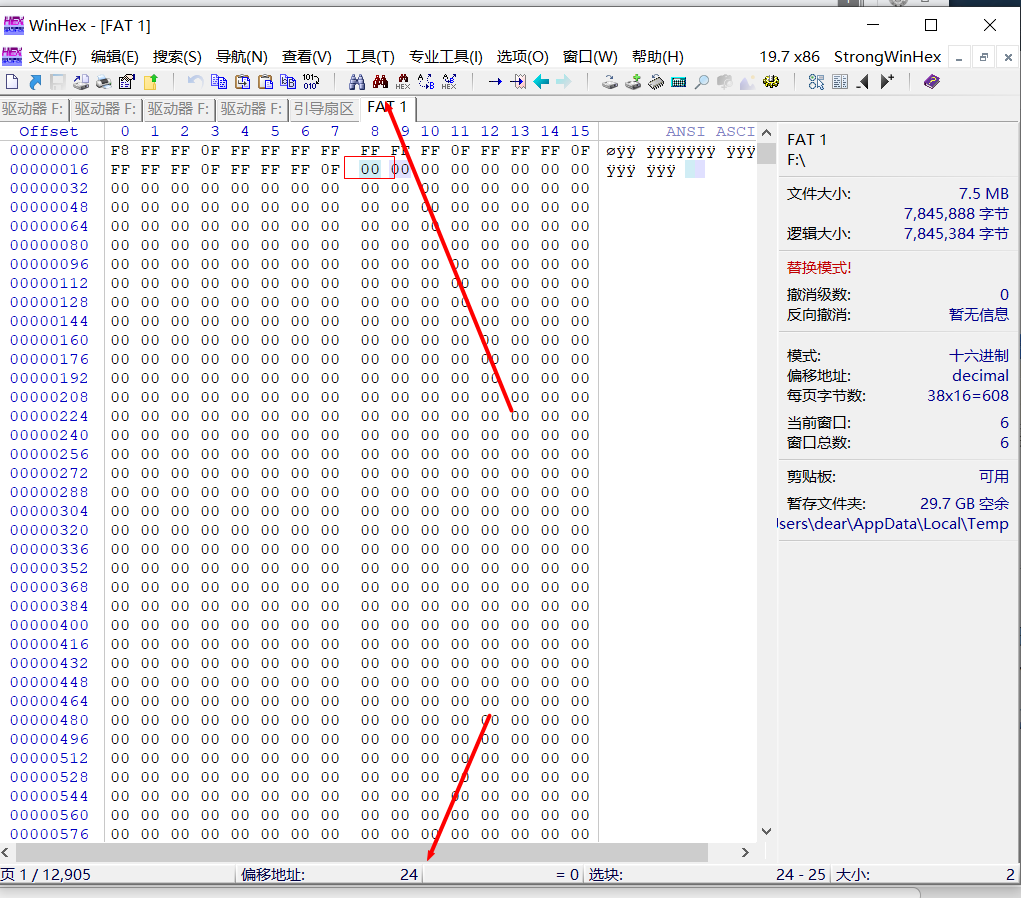This screenshot has width=1021, height=898.
Task: Open the RAM editor chip icon
Action: click(x=655, y=82)
